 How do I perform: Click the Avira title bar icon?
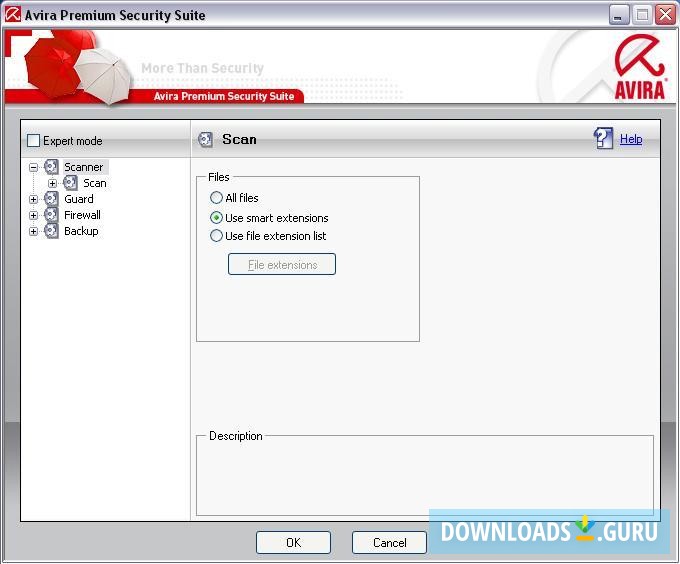tap(13, 14)
